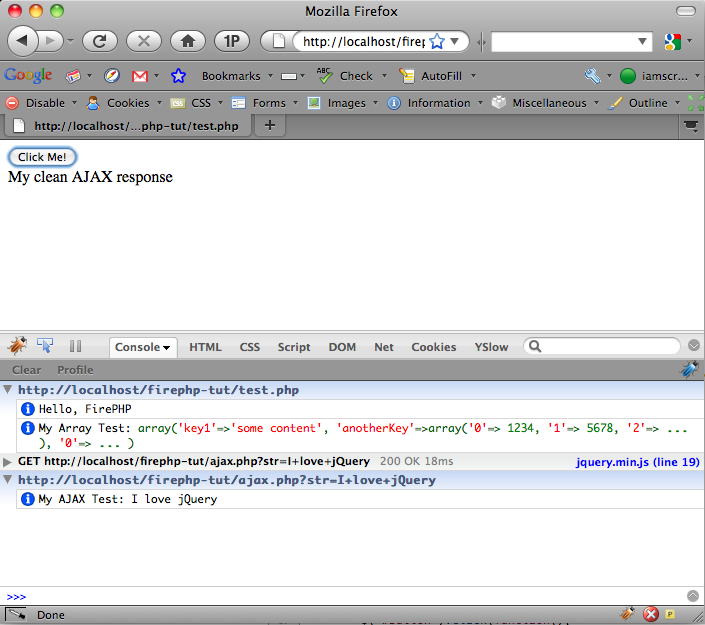This screenshot has height=625, width=705.
Task: Go back with the Back arrow button
Action: (22, 41)
